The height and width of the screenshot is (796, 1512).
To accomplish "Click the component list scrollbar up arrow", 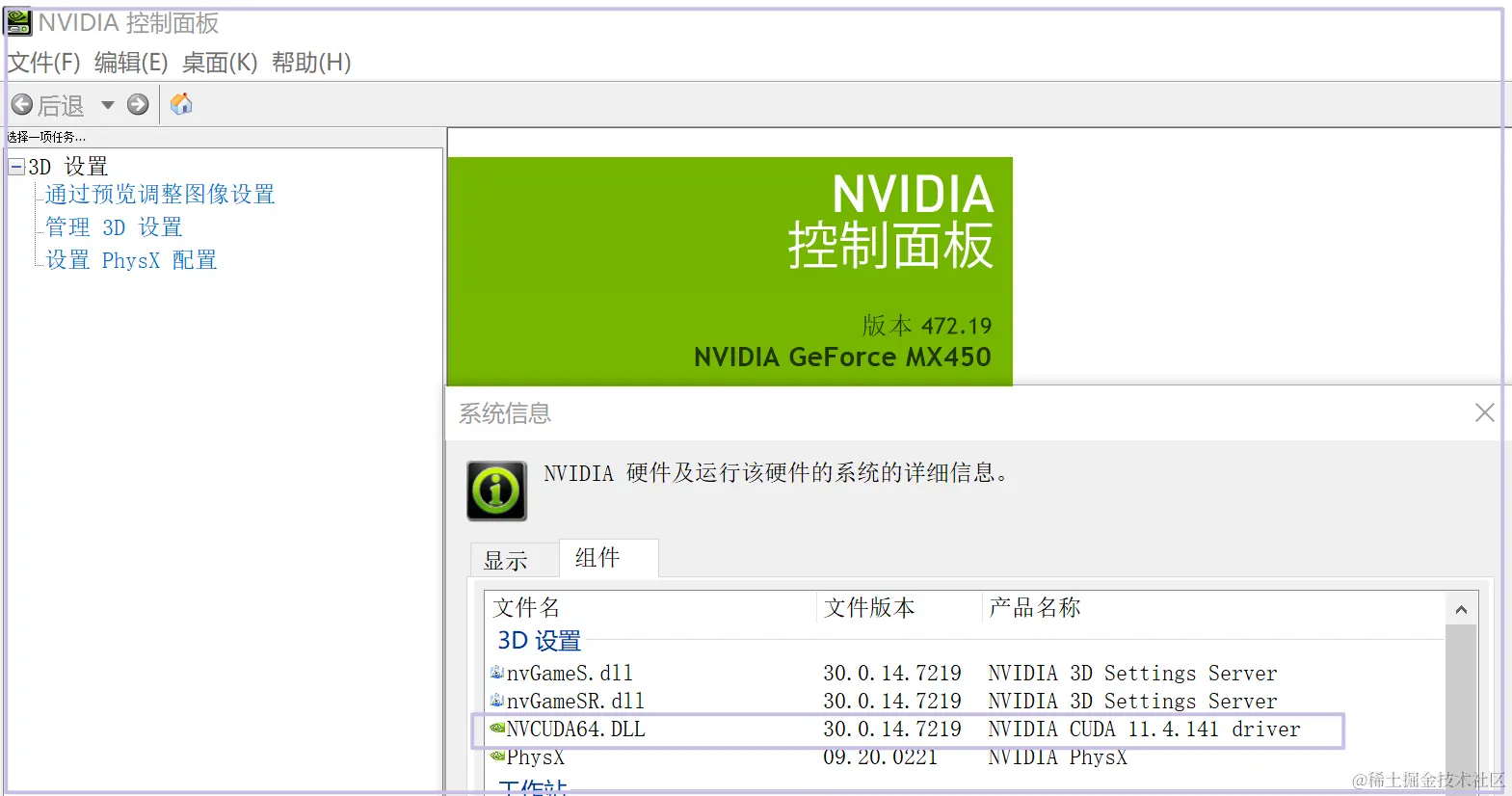I will [1461, 609].
